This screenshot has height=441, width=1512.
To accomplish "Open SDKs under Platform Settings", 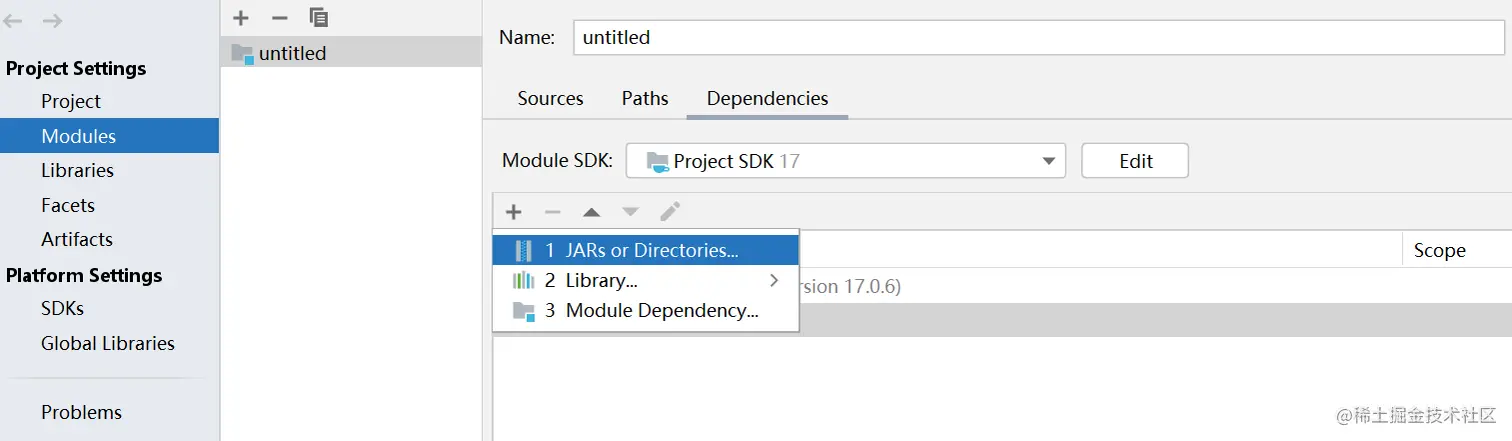I will [x=62, y=308].
